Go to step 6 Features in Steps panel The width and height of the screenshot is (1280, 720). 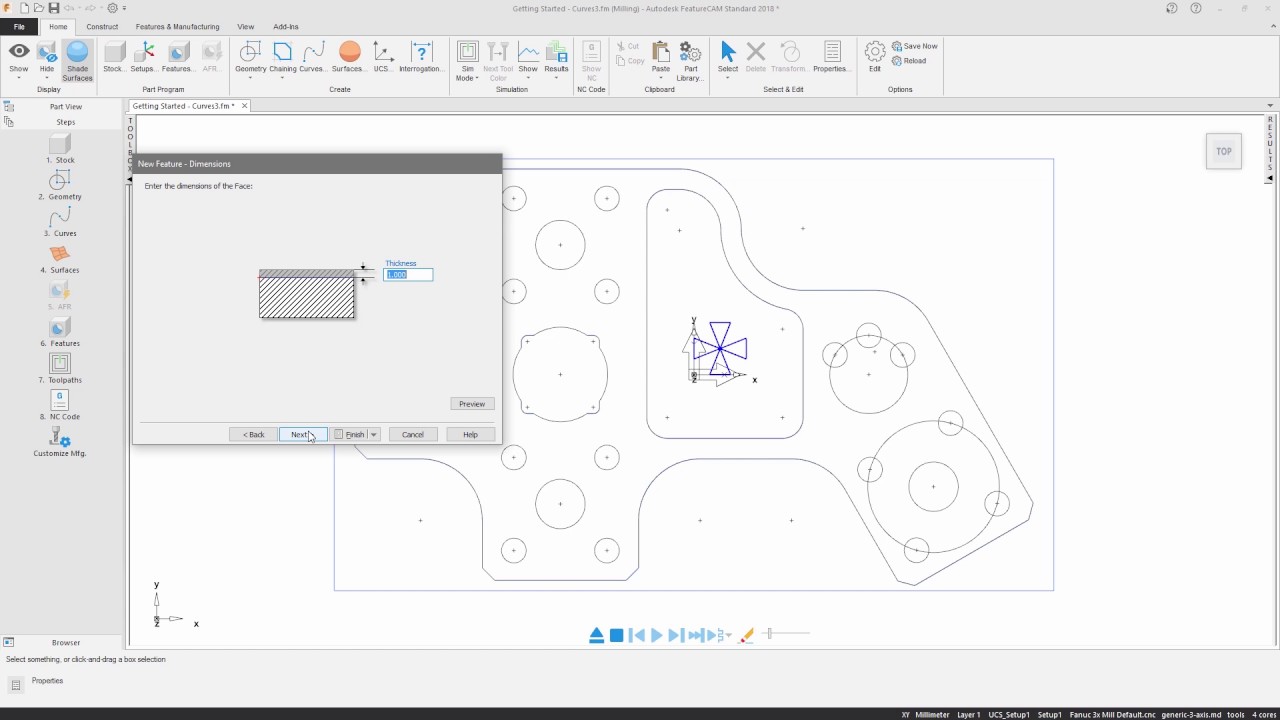pyautogui.click(x=60, y=332)
